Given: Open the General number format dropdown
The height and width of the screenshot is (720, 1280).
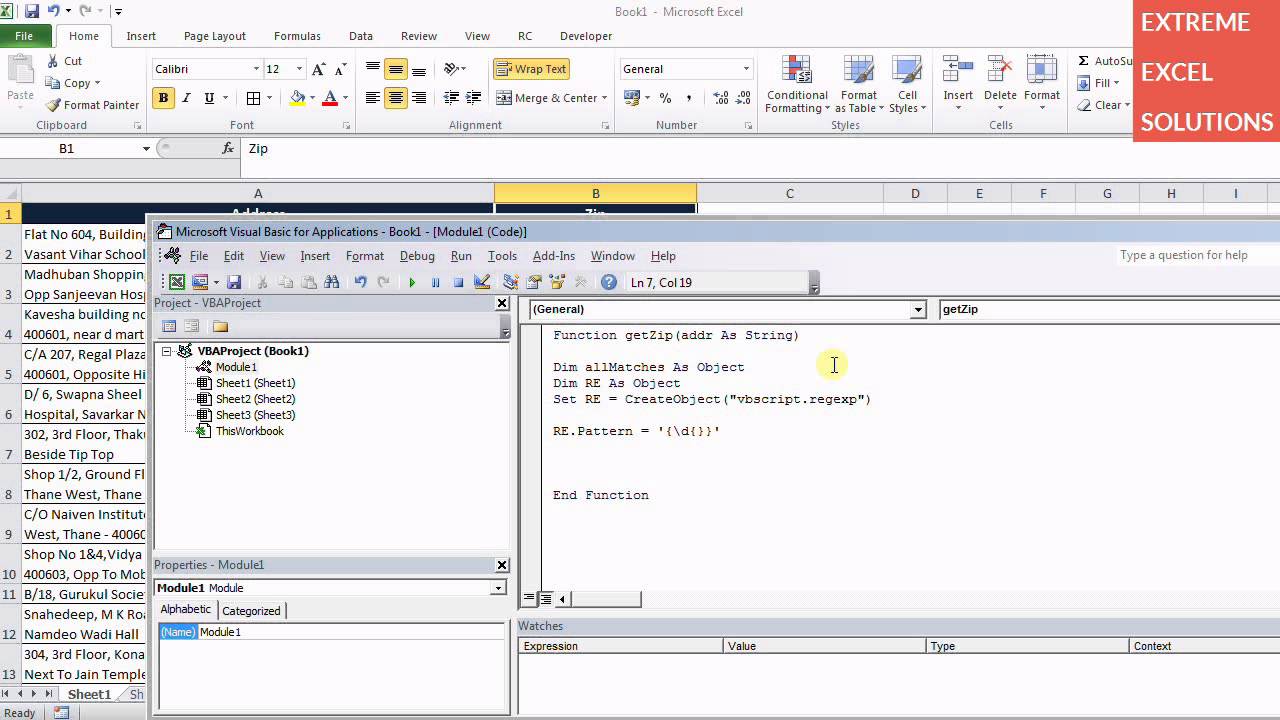Looking at the screenshot, I should (746, 69).
